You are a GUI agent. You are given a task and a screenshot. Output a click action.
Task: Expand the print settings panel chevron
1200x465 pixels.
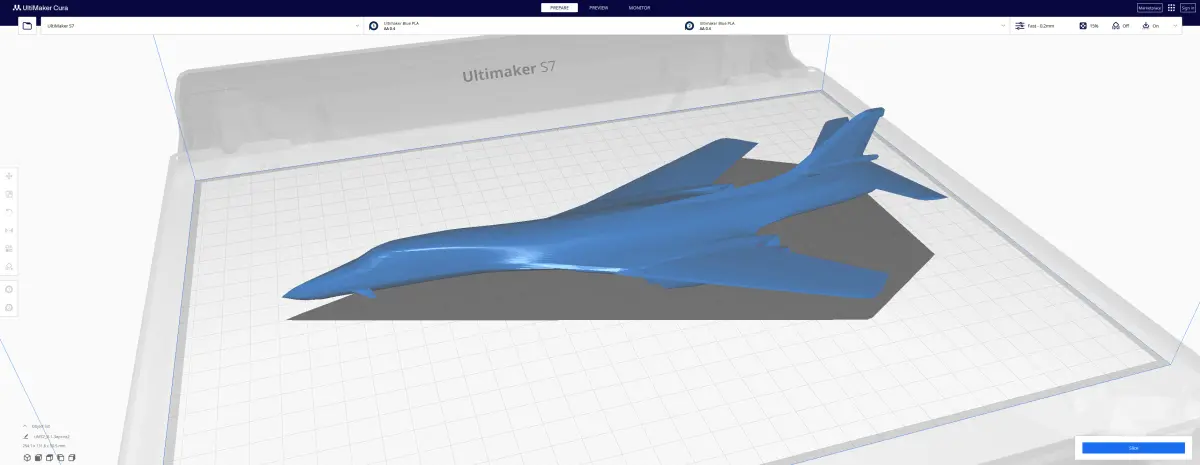pyautogui.click(x=1176, y=26)
